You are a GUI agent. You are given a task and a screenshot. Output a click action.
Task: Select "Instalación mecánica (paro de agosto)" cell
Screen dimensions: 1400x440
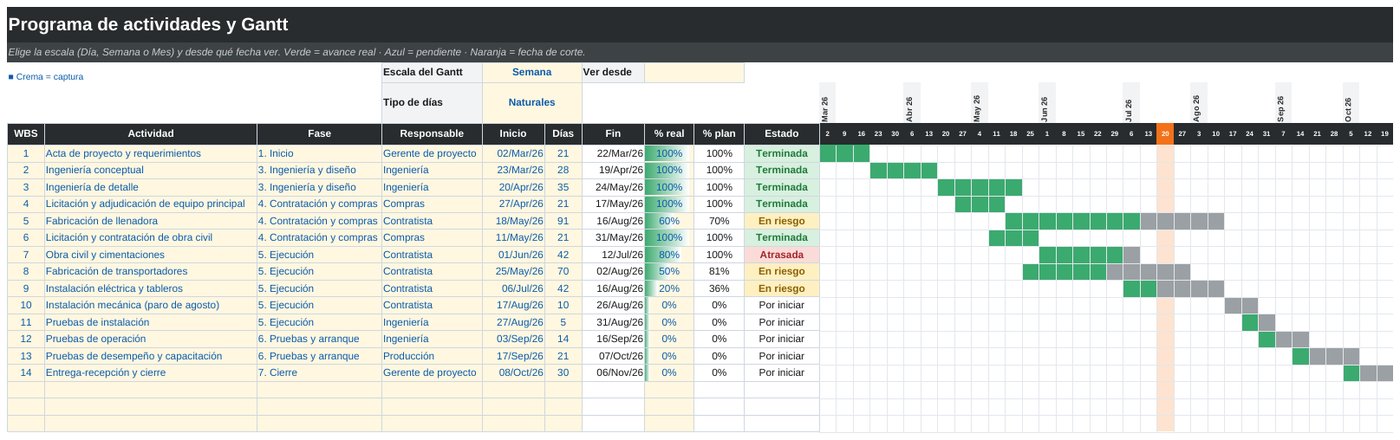(151, 305)
